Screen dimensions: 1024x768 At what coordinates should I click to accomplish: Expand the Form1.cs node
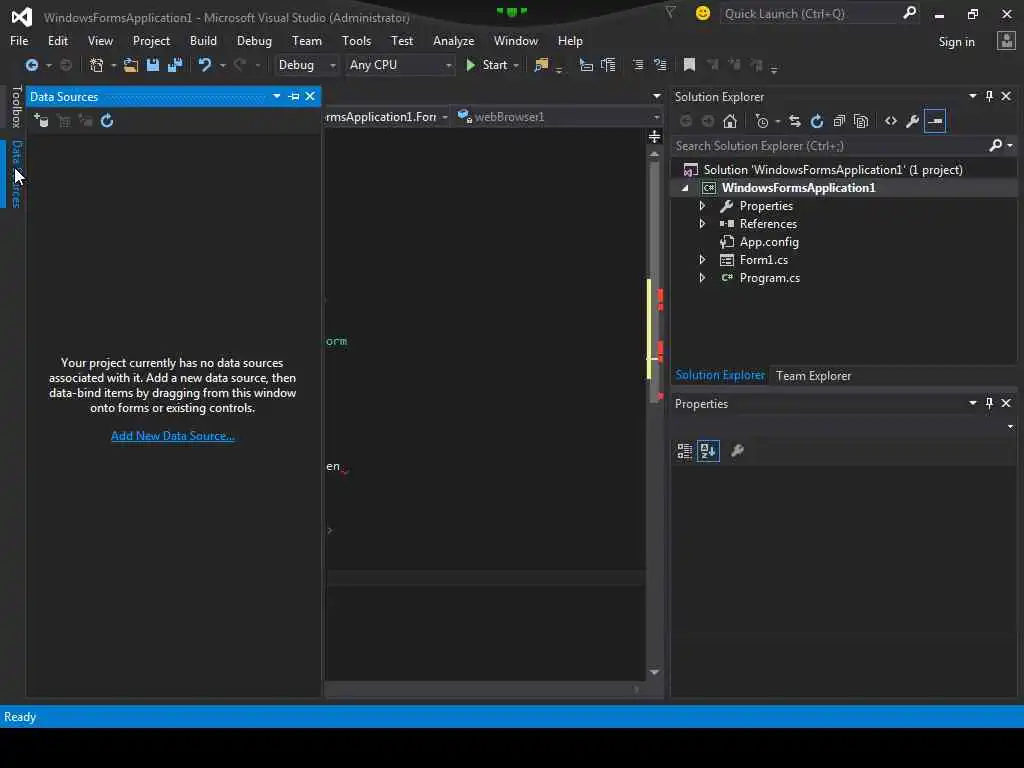702,259
